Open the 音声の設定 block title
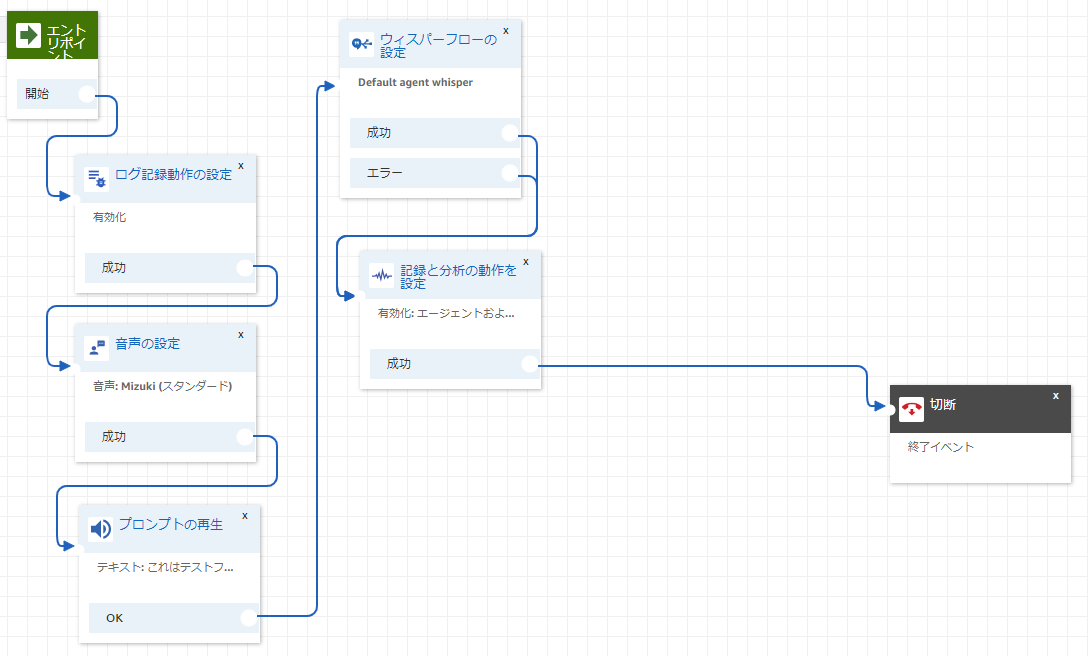The height and width of the screenshot is (656, 1088). pos(147,344)
